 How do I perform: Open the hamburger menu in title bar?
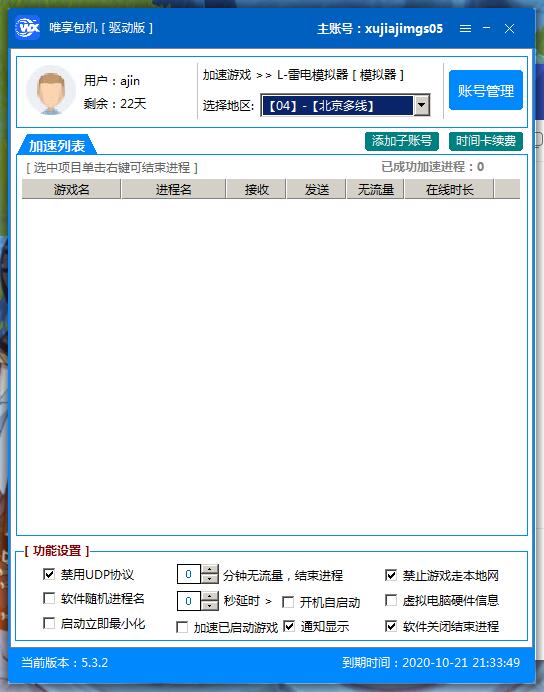click(465, 28)
